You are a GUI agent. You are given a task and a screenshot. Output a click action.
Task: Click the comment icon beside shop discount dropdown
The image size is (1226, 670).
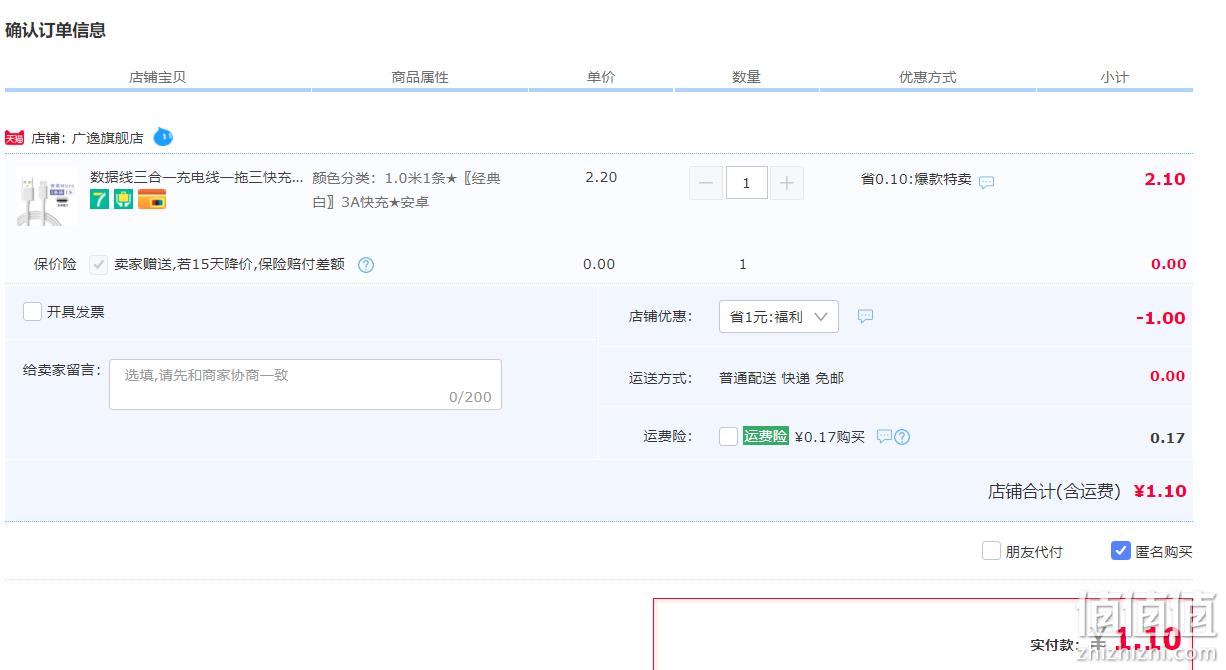[x=866, y=316]
